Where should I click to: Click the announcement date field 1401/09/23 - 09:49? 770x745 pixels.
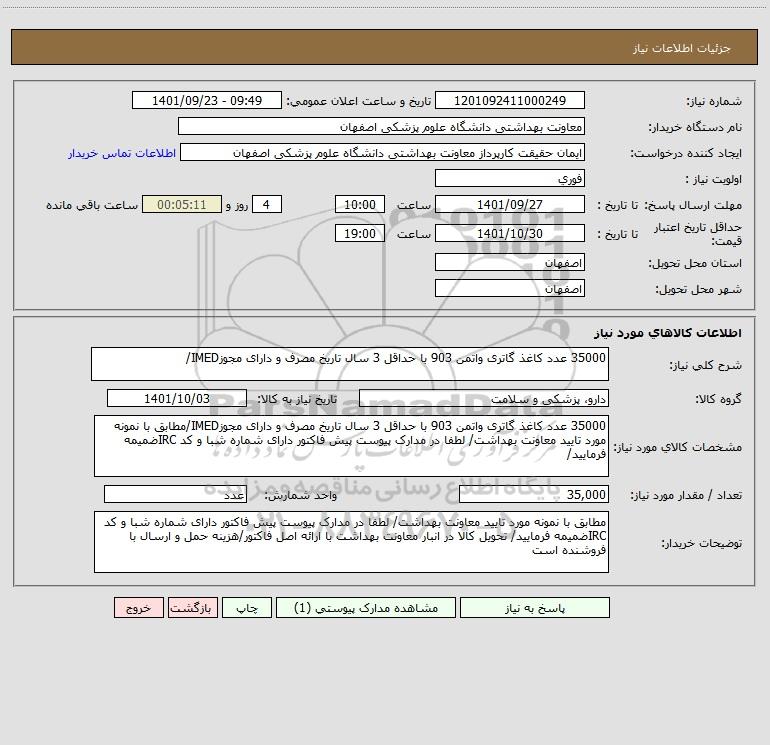207,100
